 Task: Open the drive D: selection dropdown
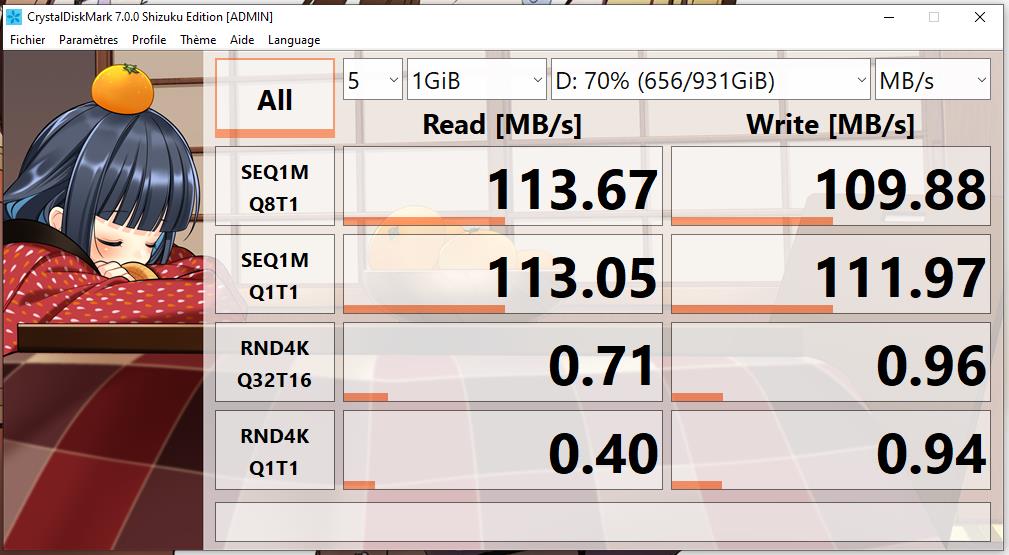pyautogui.click(x=710, y=80)
